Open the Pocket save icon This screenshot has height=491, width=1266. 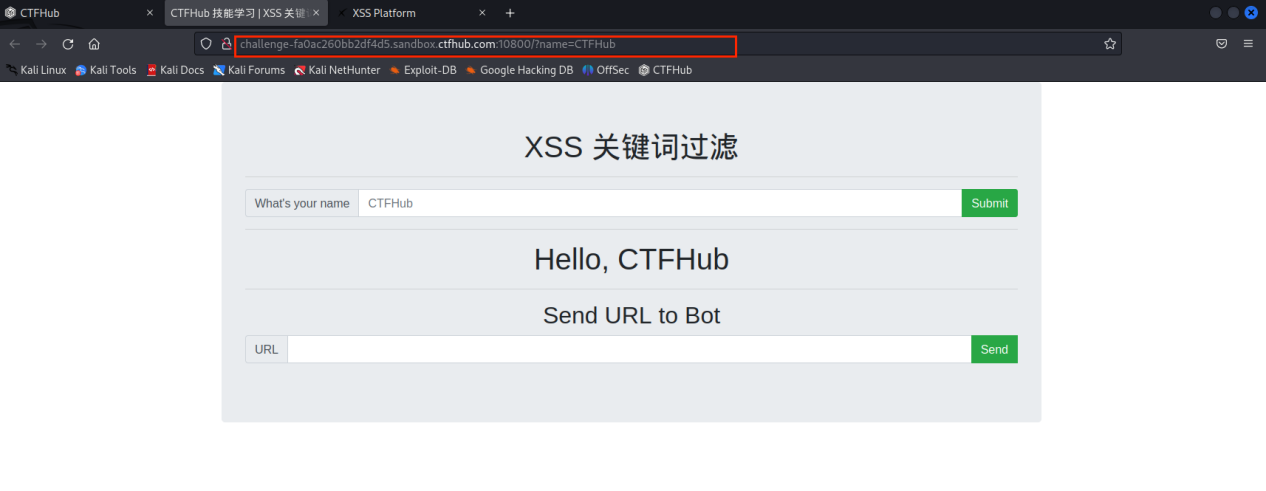(x=1221, y=44)
